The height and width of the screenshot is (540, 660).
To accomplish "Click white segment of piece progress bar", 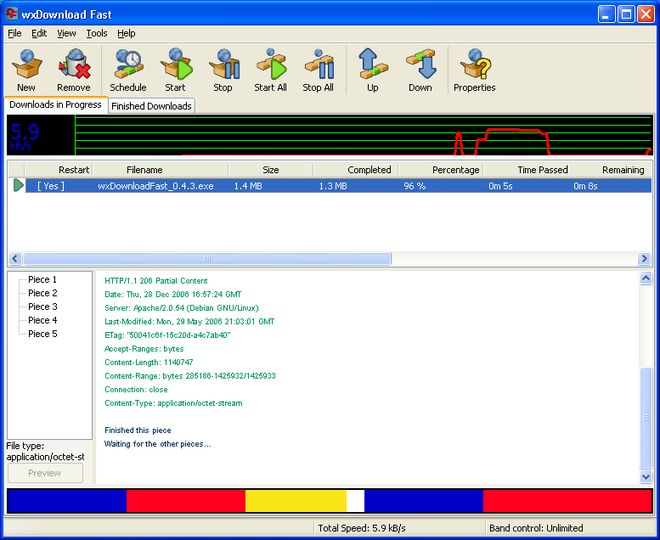I will click(x=355, y=500).
